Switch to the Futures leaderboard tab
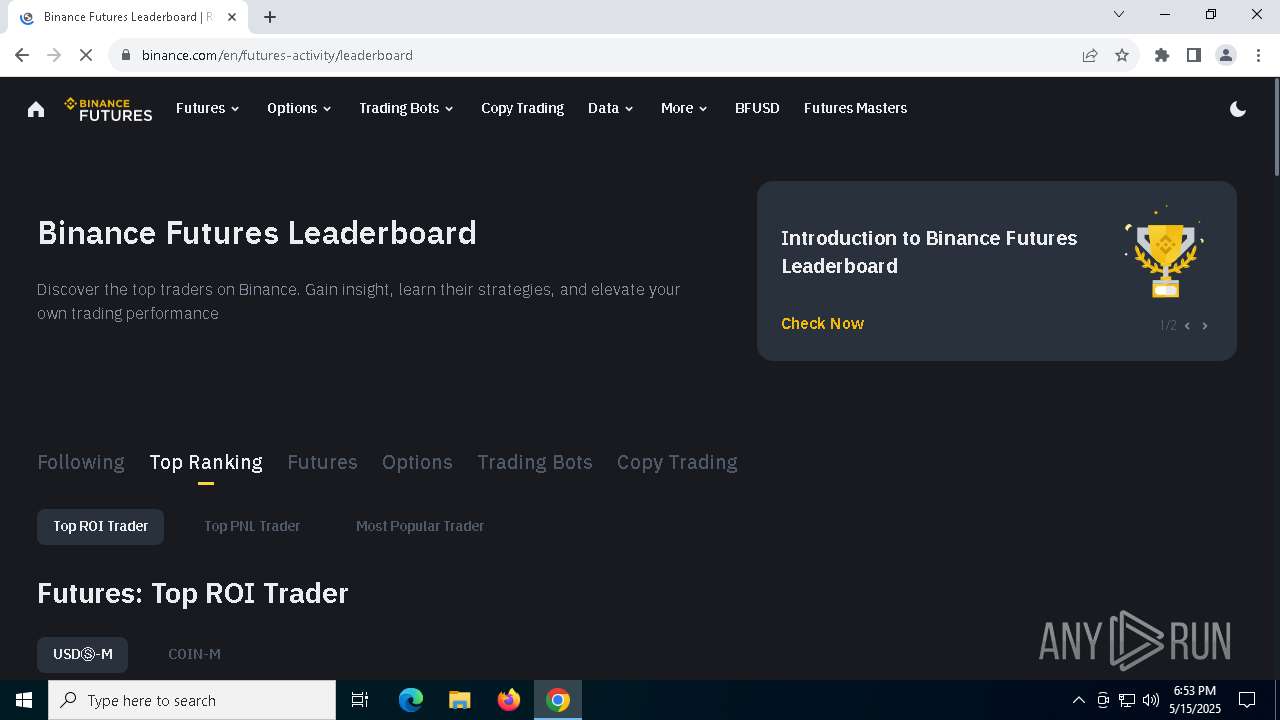 coord(322,462)
